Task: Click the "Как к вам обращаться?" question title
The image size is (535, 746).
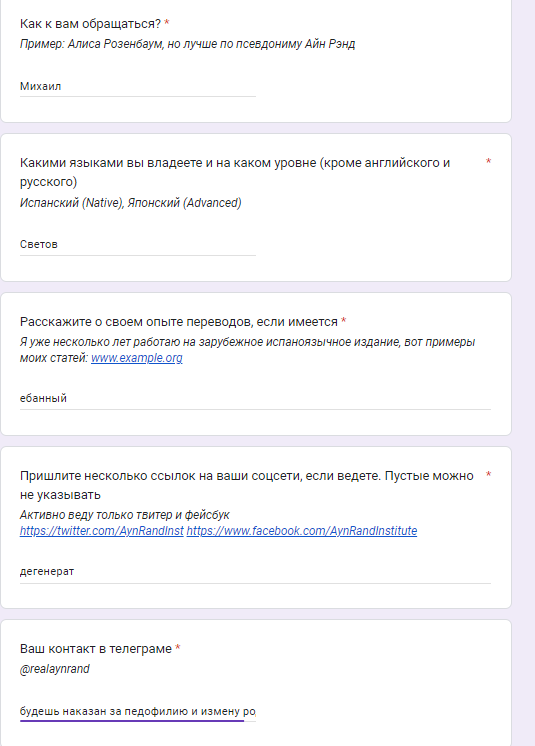Action: [x=90, y=24]
